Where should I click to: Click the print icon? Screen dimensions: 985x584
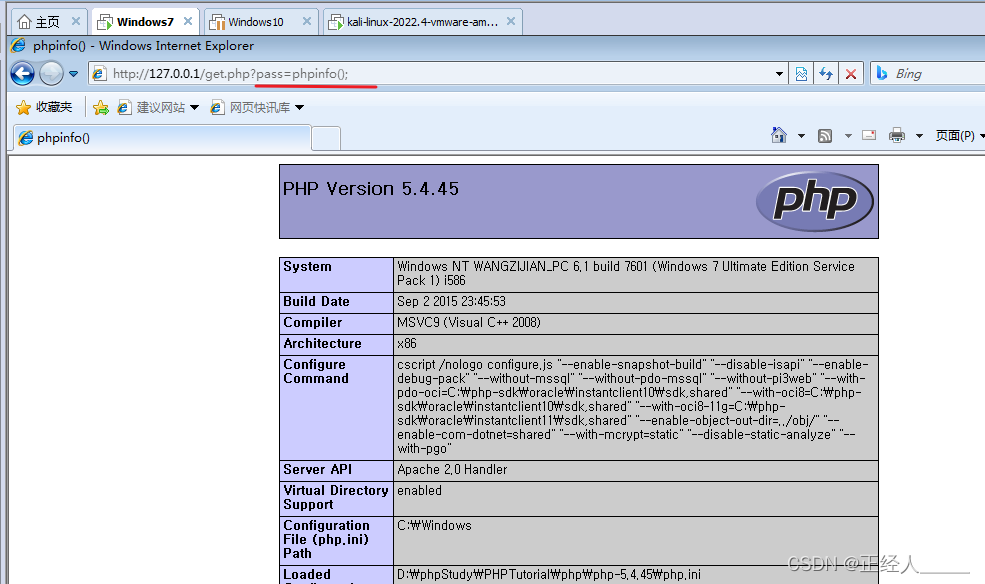[x=896, y=135]
